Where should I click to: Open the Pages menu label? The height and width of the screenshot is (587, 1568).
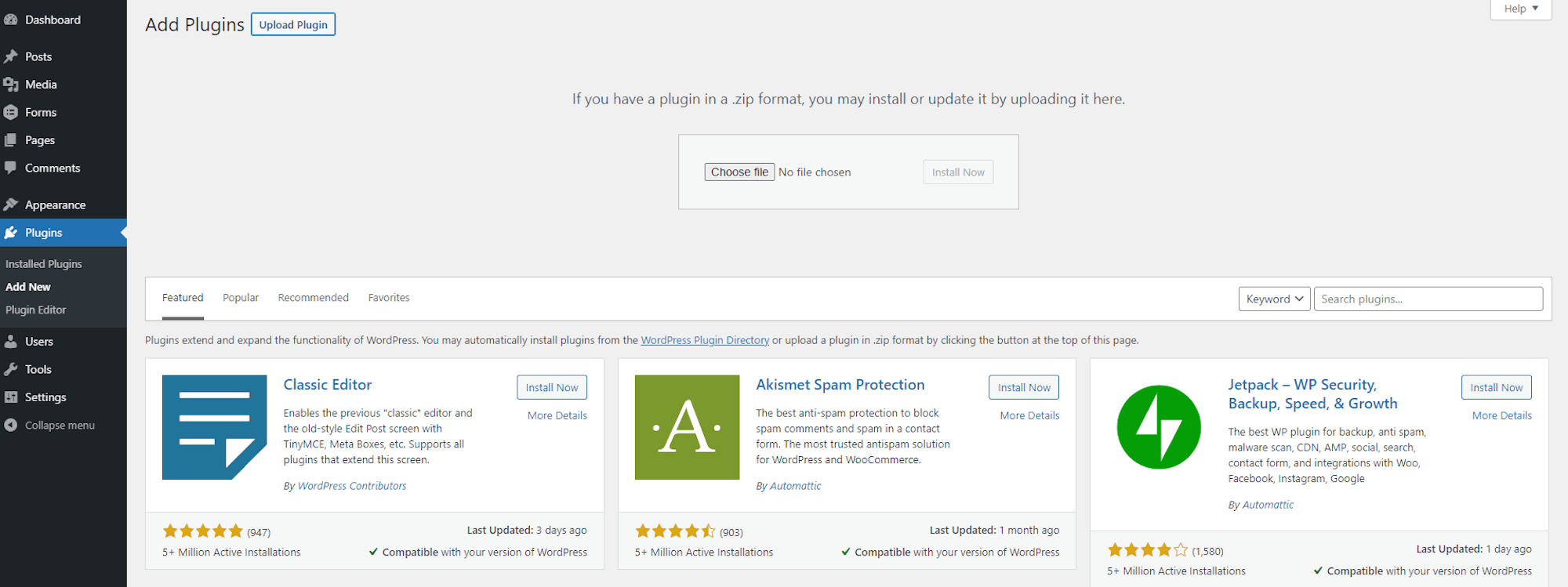coord(40,140)
